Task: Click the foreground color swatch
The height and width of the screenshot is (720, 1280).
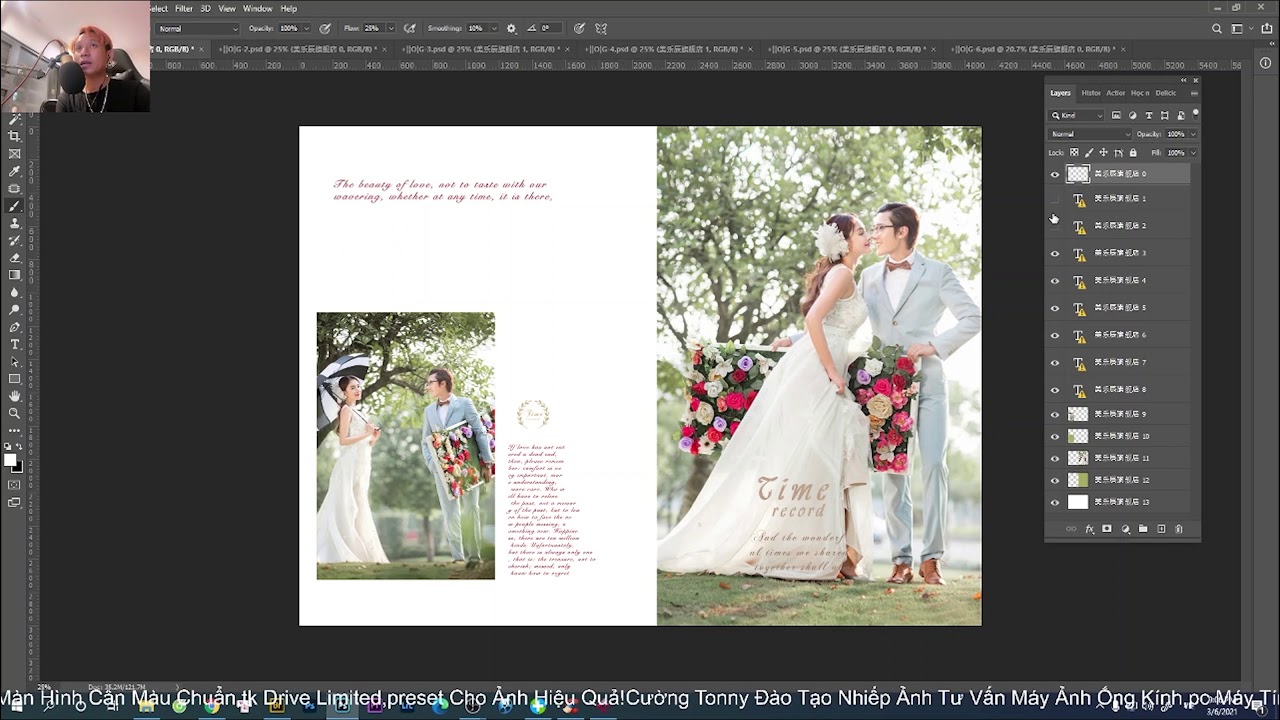Action: 10,461
